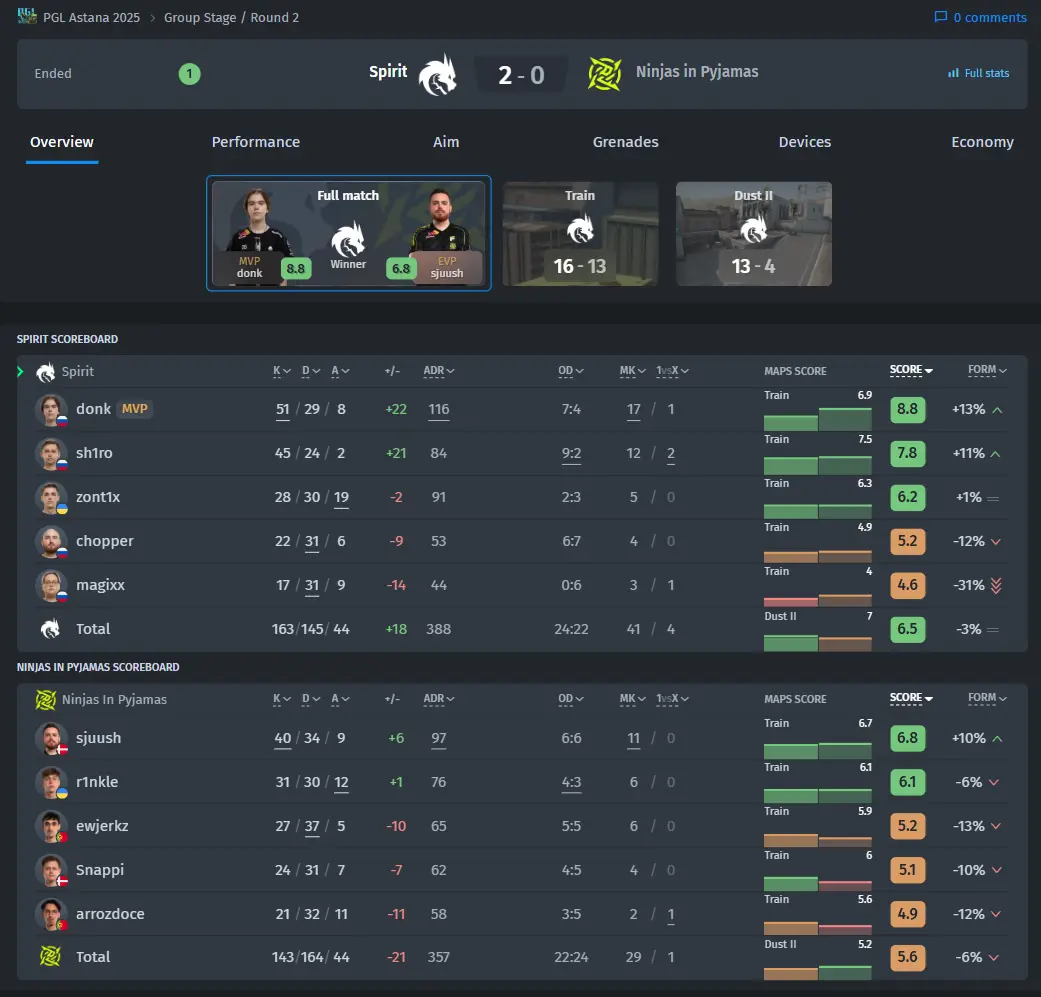This screenshot has height=997, width=1041.
Task: Open player name sh1ro
Action: coord(94,453)
